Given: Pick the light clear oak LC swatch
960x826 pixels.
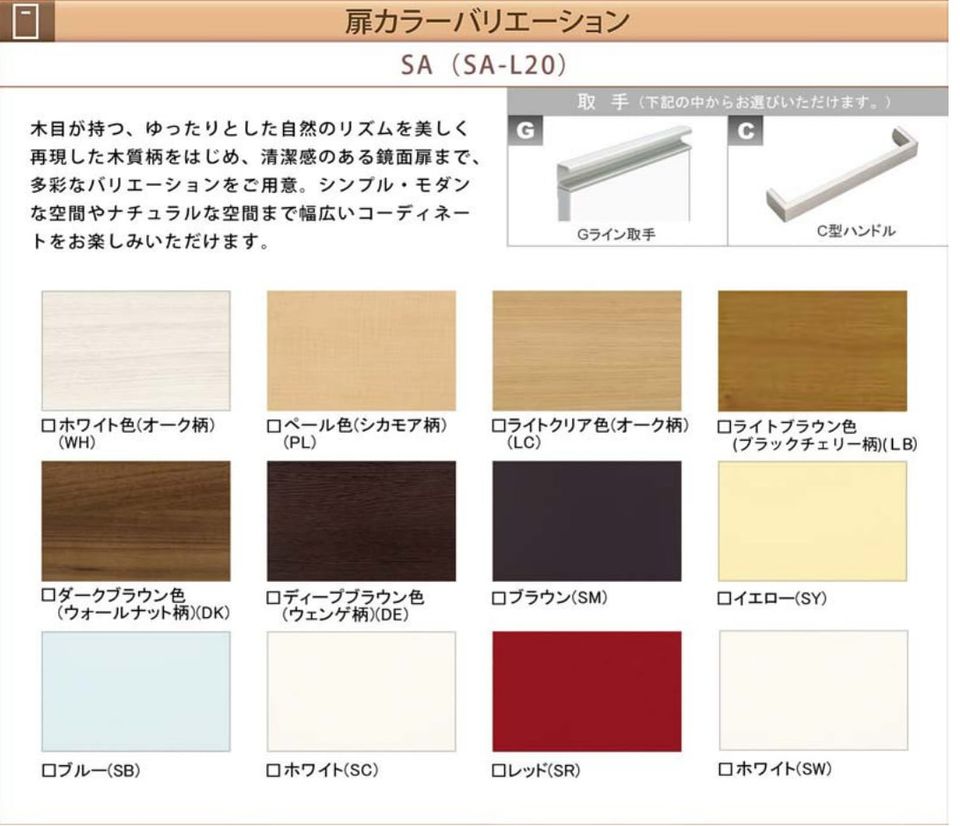Looking at the screenshot, I should [587, 351].
